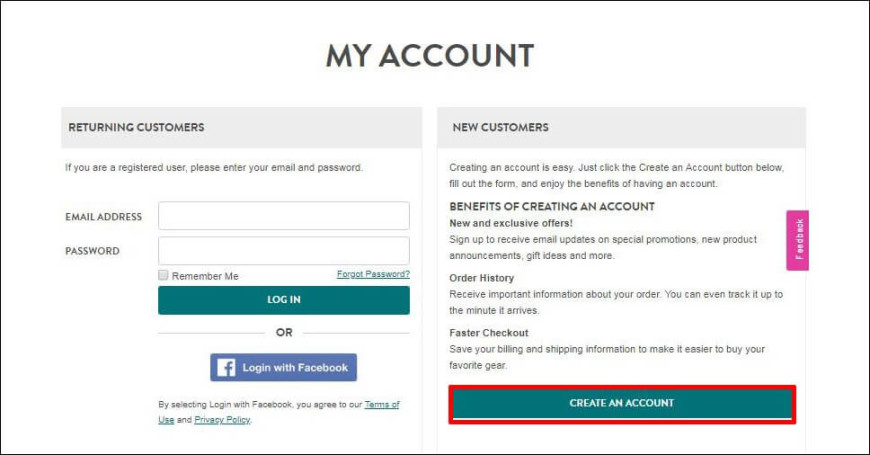Image resolution: width=870 pixels, height=455 pixels.
Task: Submit with the LOG IN button
Action: (x=284, y=300)
